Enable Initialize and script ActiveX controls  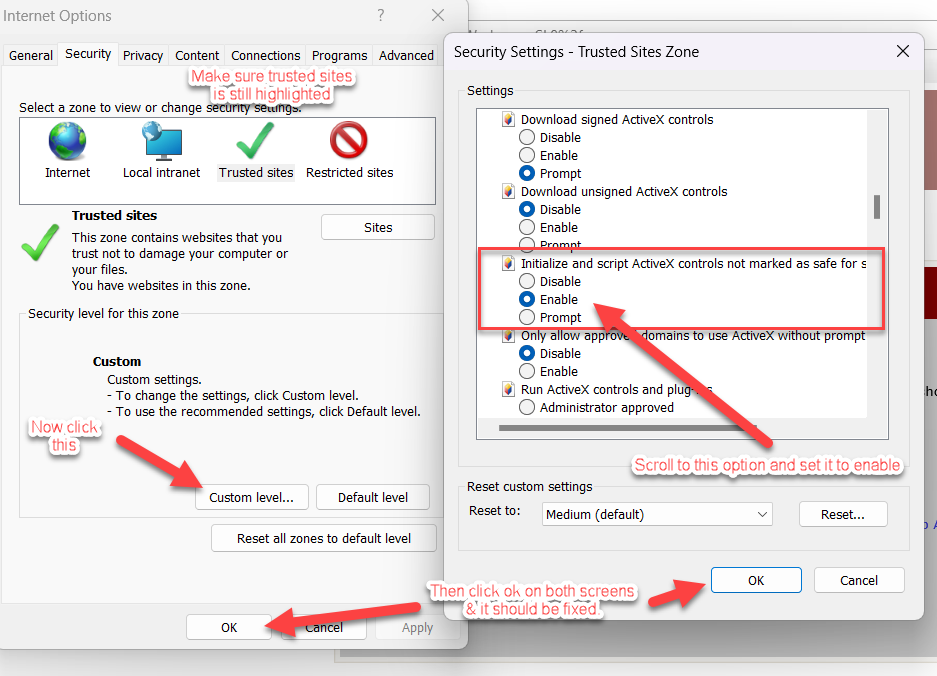[528, 299]
